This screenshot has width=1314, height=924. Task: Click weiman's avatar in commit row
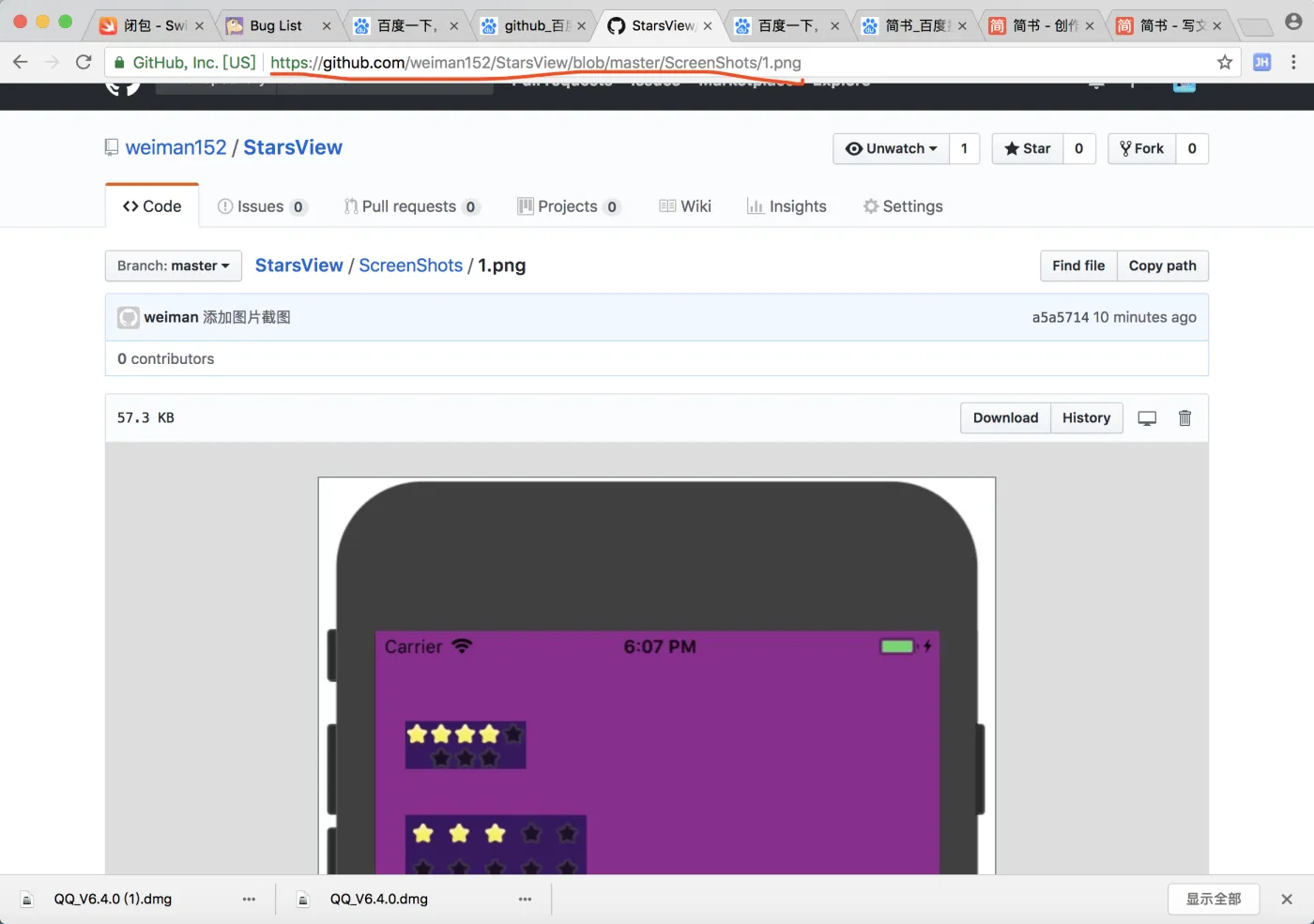pos(128,318)
